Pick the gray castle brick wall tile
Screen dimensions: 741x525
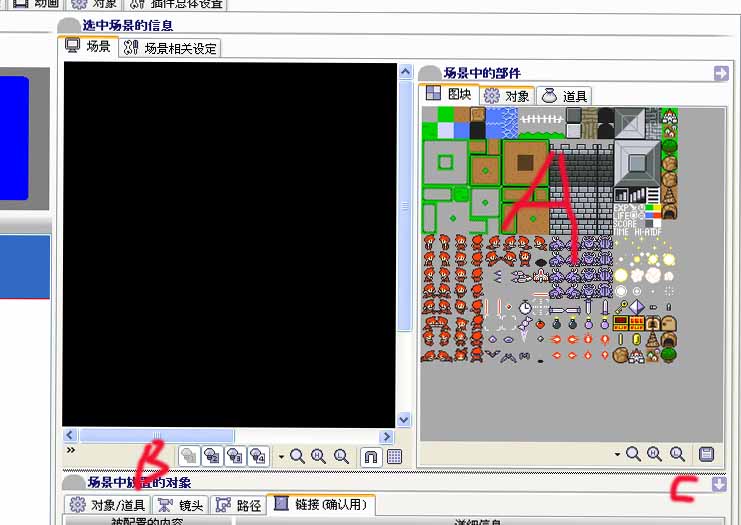[581, 189]
